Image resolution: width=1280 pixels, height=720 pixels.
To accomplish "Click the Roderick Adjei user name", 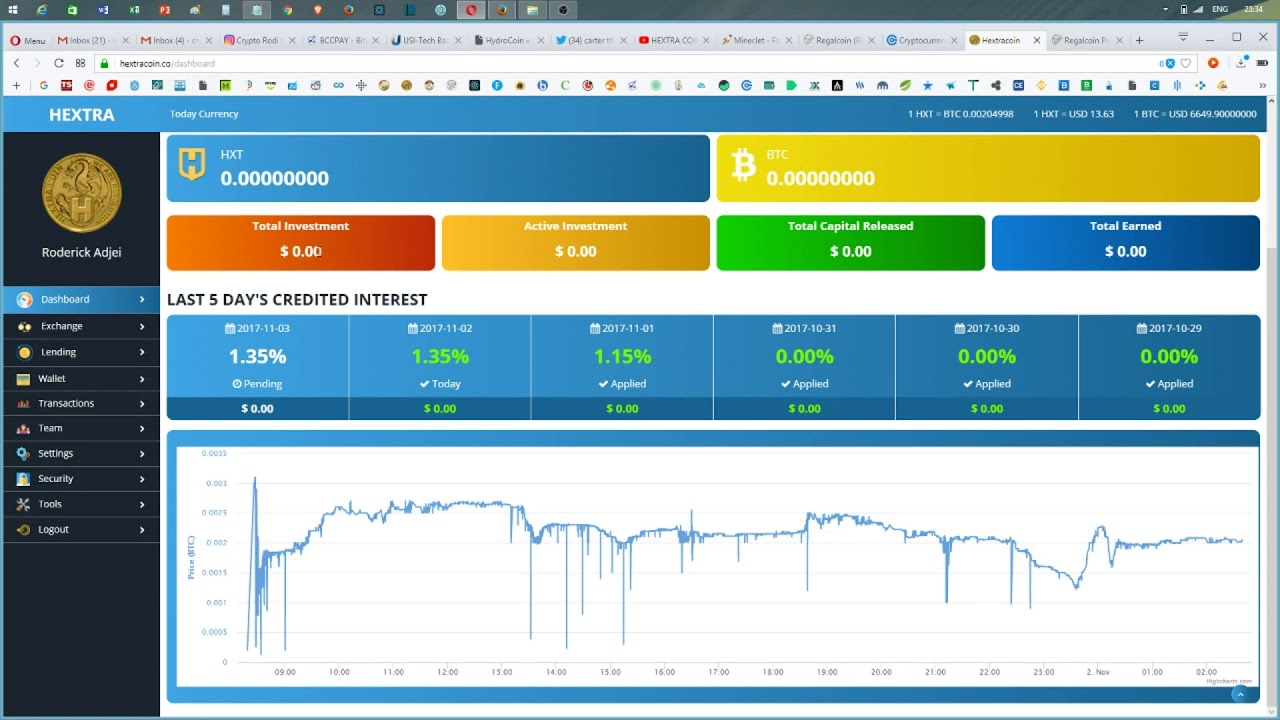I will point(82,252).
